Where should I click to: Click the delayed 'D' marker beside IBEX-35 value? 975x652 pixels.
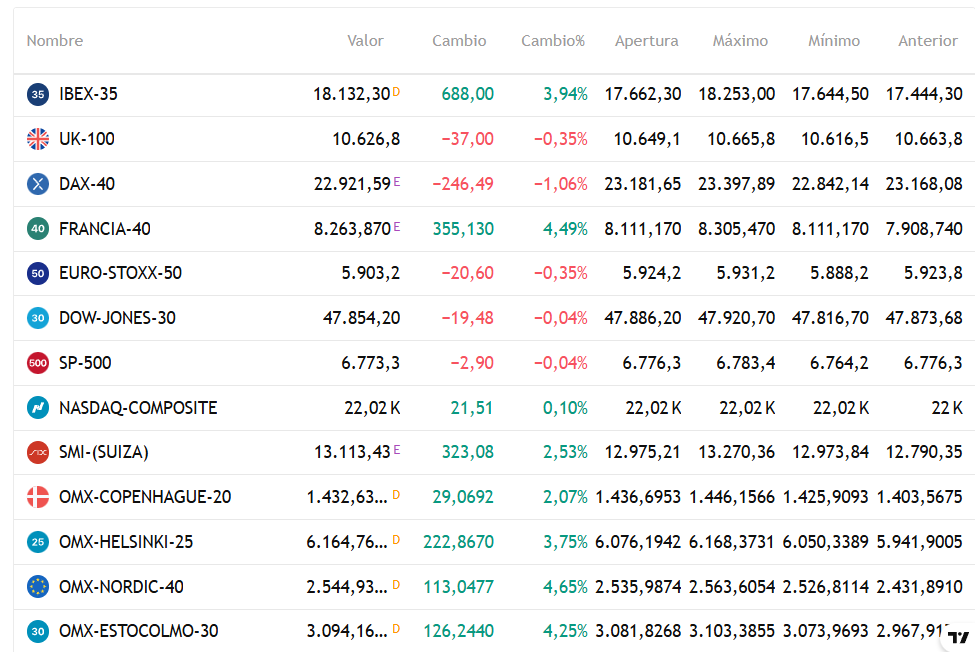[396, 92]
